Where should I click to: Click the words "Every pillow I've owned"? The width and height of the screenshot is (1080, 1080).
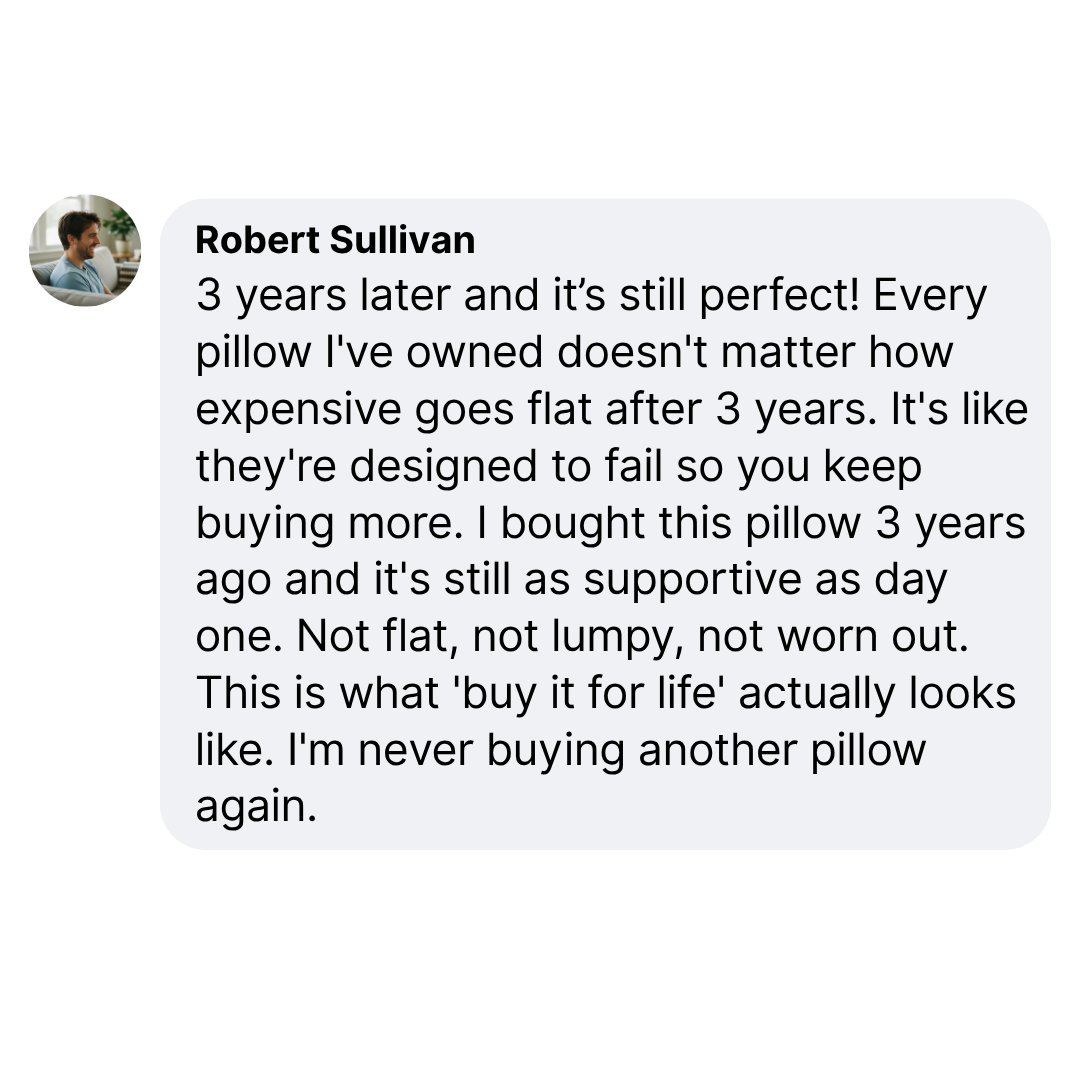(x=331, y=354)
